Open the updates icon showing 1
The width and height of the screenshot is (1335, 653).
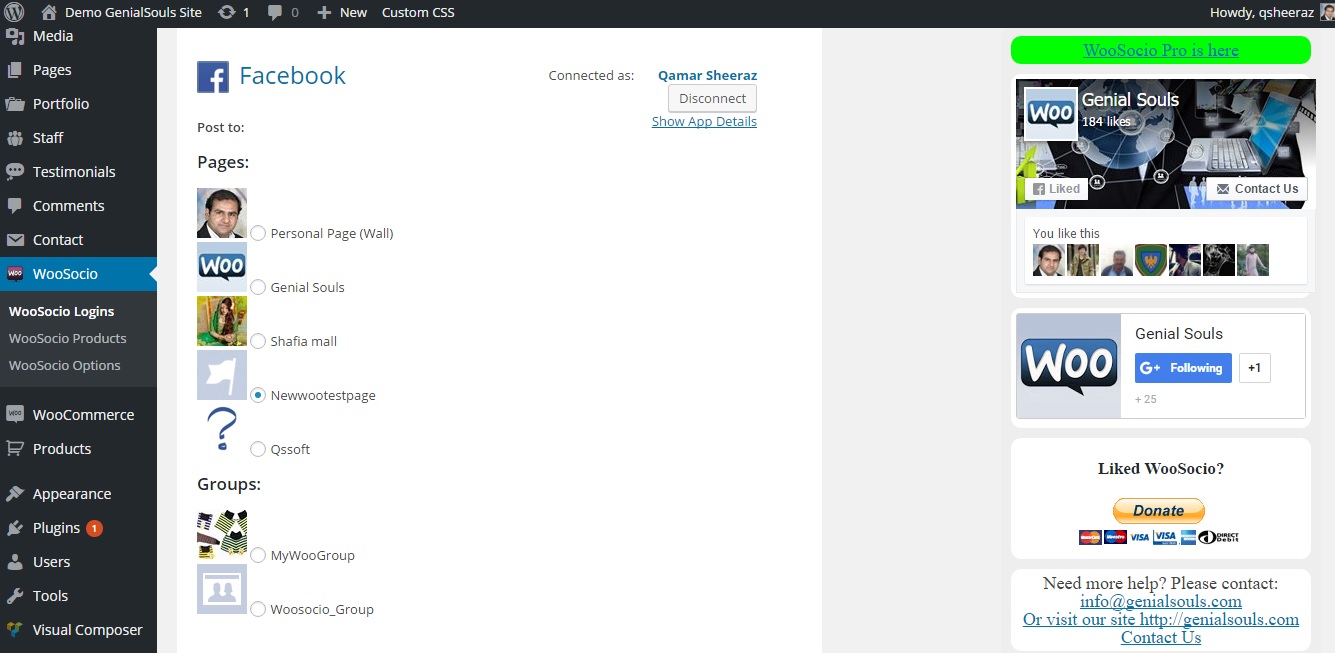[x=227, y=12]
